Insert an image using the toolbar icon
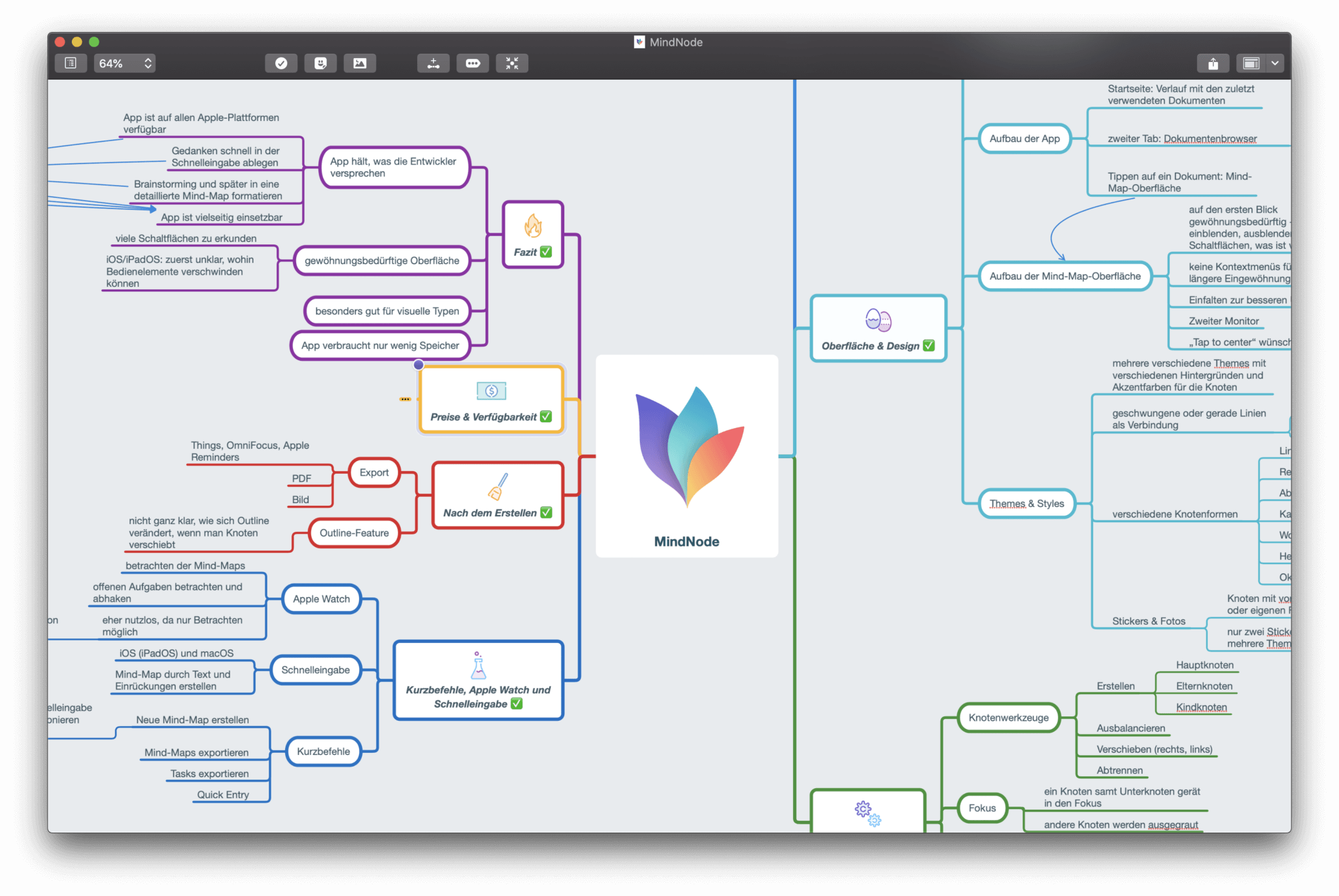 [x=361, y=63]
